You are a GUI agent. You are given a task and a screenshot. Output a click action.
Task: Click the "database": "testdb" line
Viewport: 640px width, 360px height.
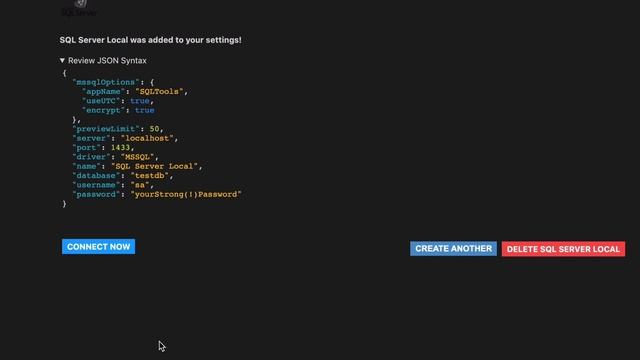[123, 176]
